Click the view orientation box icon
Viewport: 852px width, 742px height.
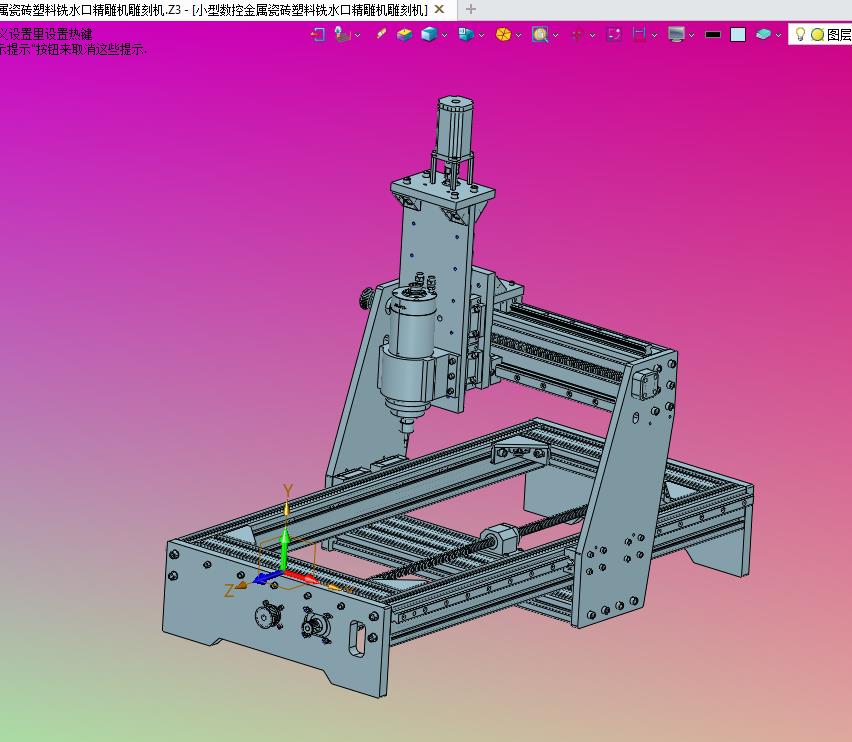(466, 35)
